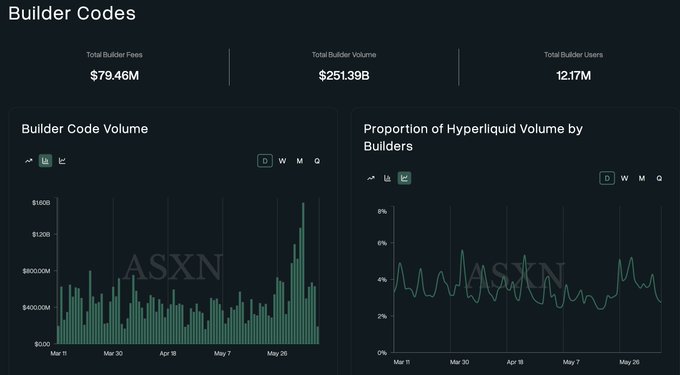Click the $79.46M Total Builder Fees value
680x375 pixels.
coord(114,75)
